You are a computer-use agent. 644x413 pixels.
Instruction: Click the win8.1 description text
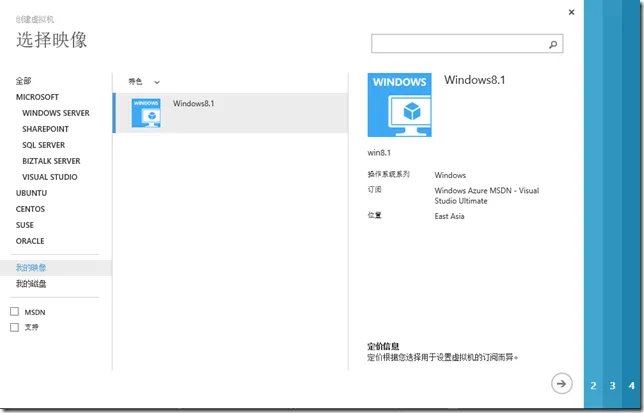pyautogui.click(x=379, y=153)
